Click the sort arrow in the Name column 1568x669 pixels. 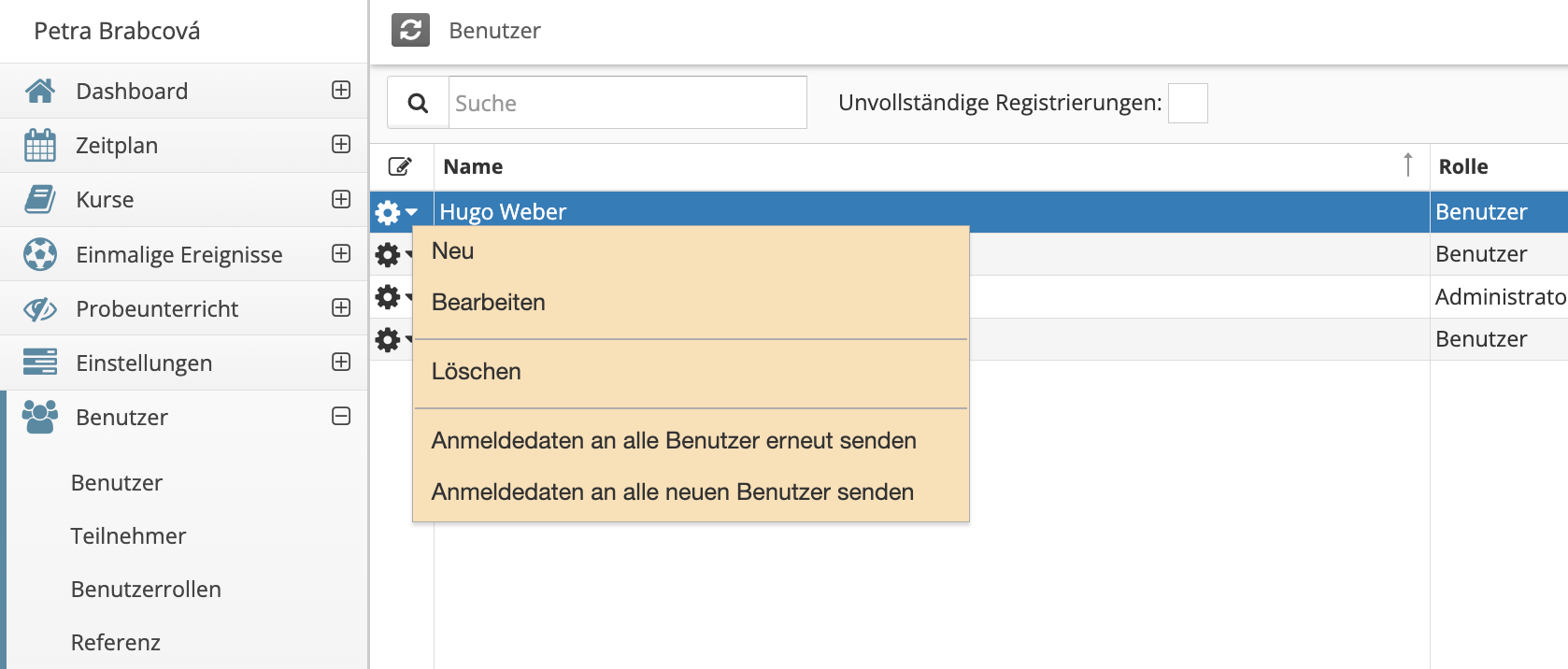pos(1407,165)
